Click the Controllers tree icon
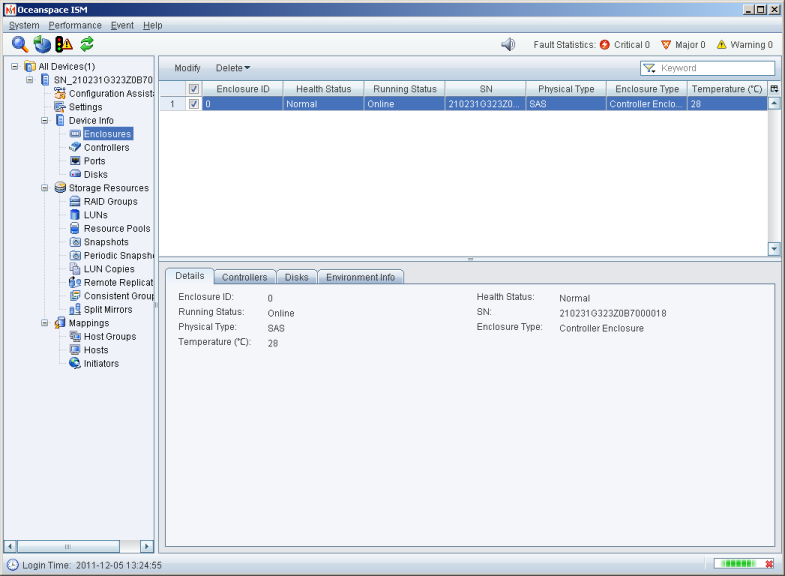785x576 pixels. 75,147
